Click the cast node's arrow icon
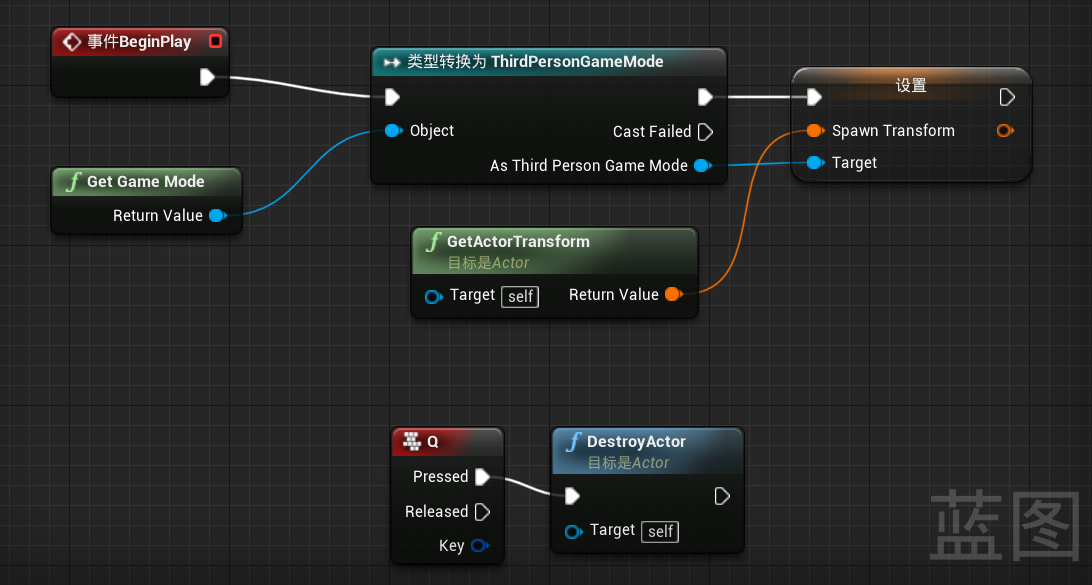This screenshot has height=585, width=1092. pyautogui.click(x=392, y=63)
